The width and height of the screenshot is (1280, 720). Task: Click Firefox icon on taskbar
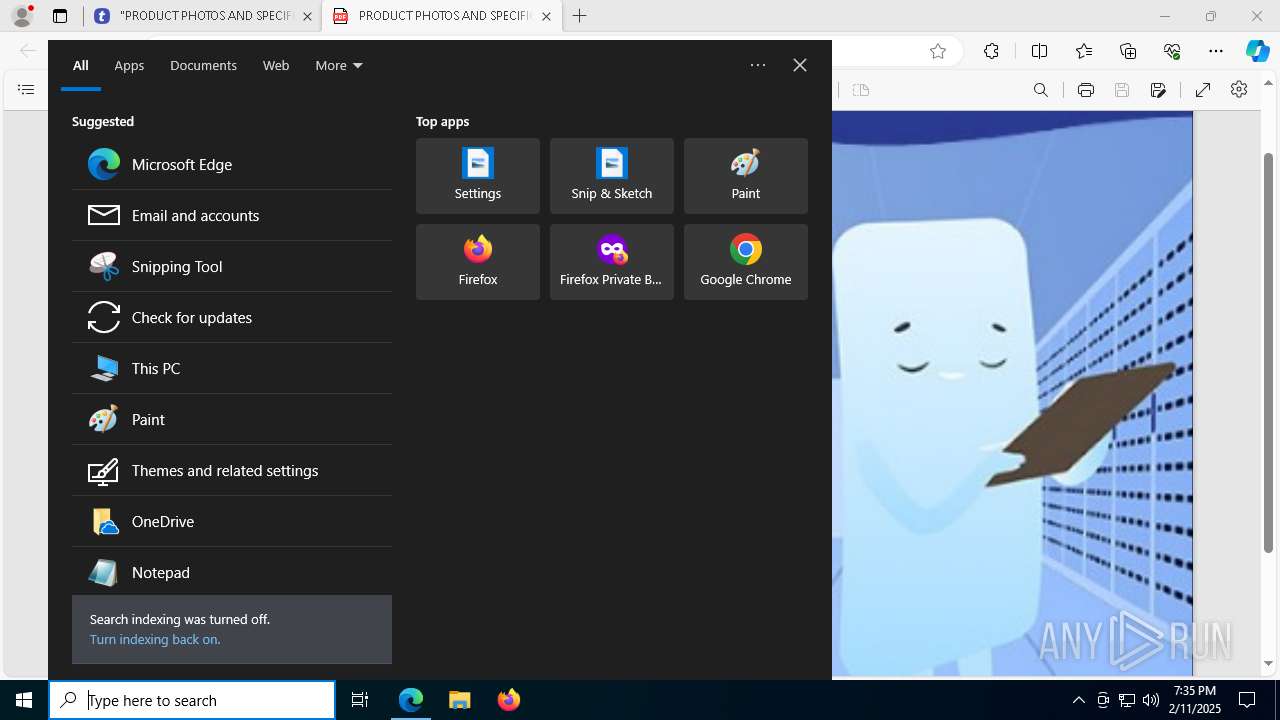(x=509, y=700)
